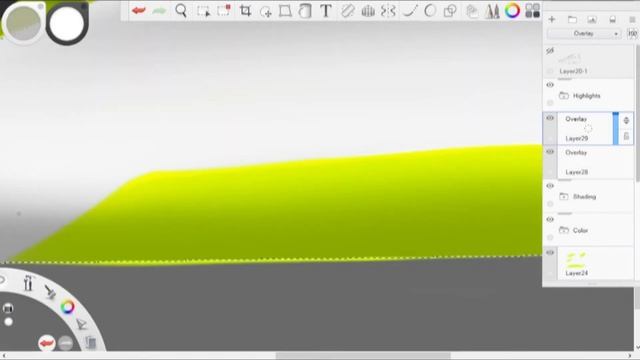Click the Layer29 reorder handle icon
Image resolution: width=640 pixels, height=360 pixels.
(626, 120)
